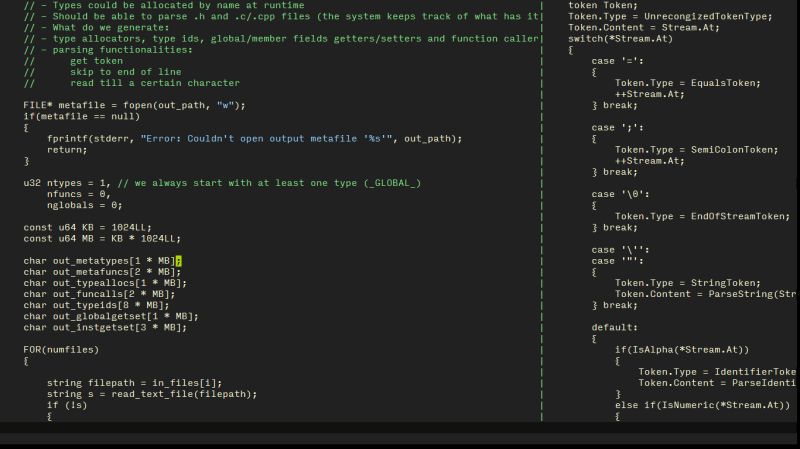The width and height of the screenshot is (800, 449).
Task: Click the highlighted cursor after out_metatypes declaration
Action: pos(179,261)
